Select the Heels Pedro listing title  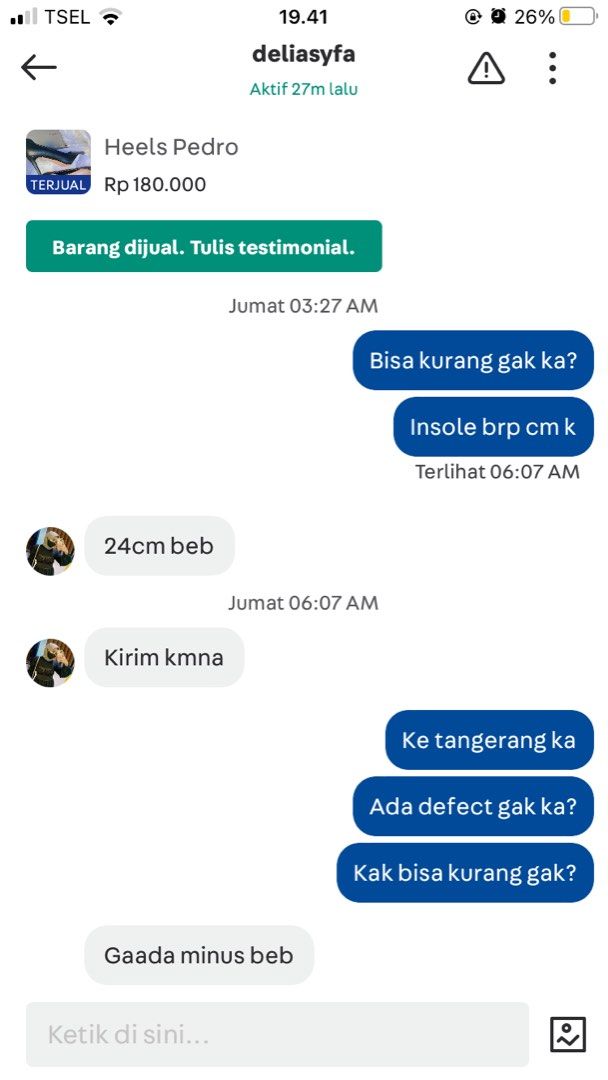[171, 147]
